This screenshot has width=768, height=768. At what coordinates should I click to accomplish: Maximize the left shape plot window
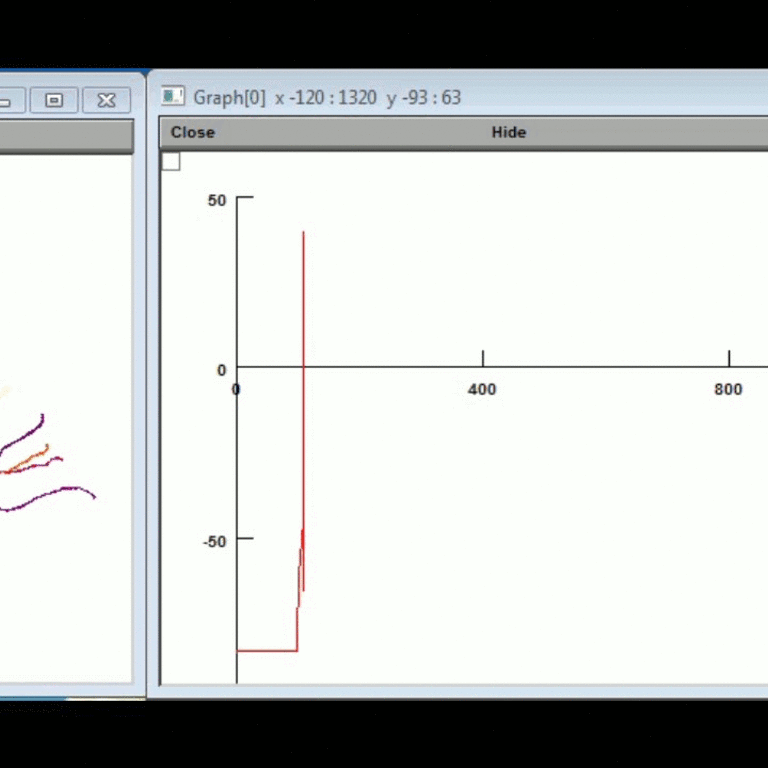[55, 100]
